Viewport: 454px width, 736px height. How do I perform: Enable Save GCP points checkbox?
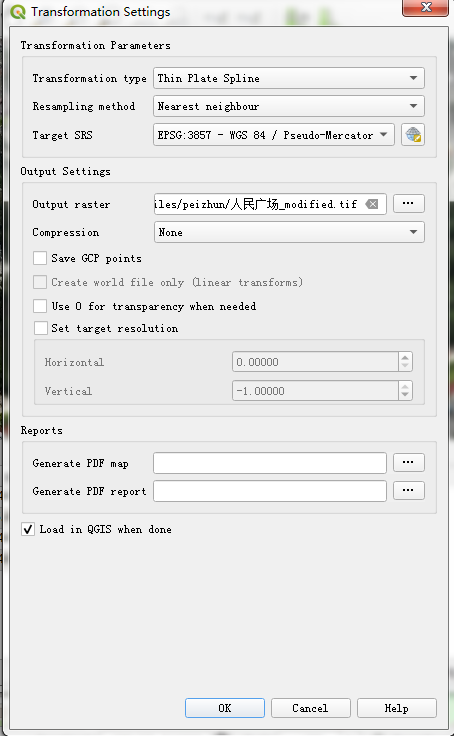coord(40,258)
